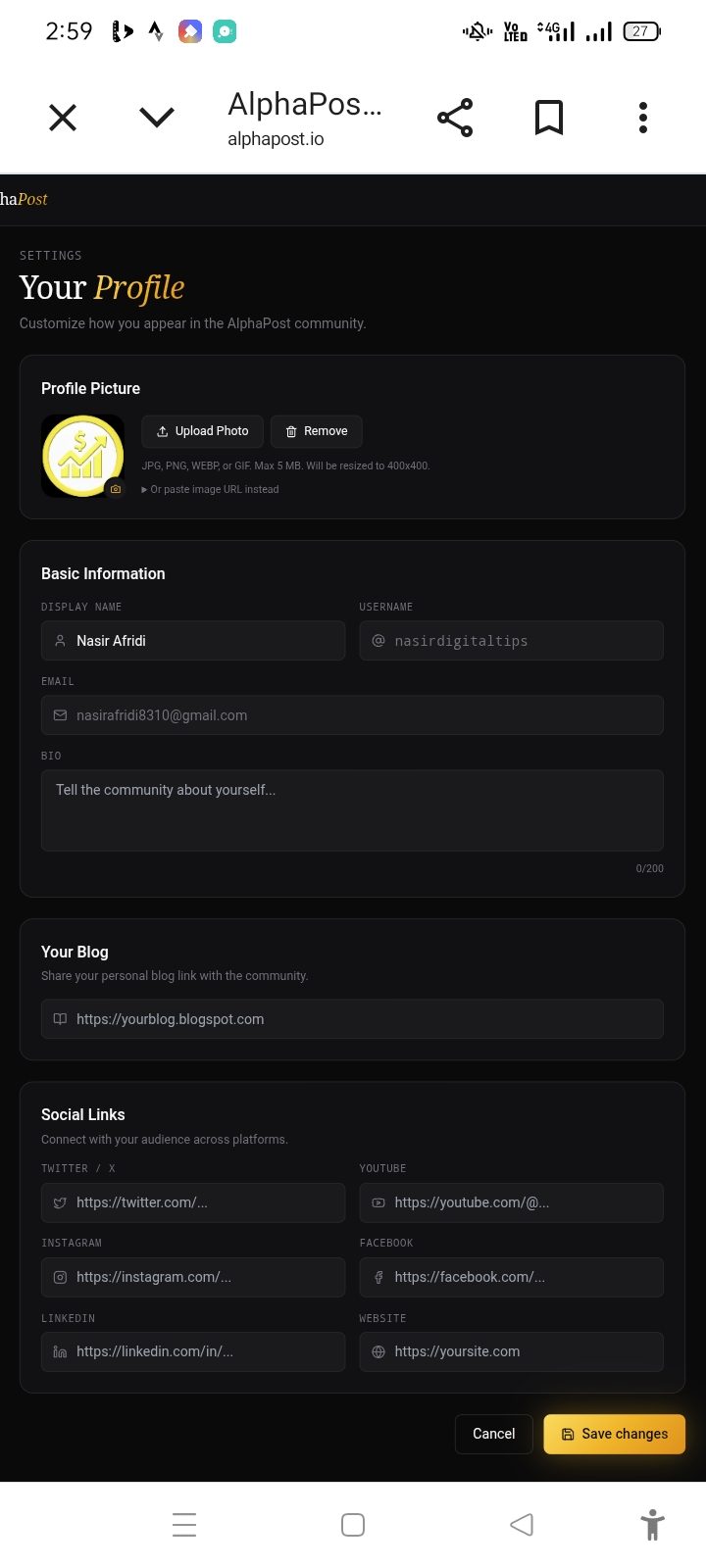The height and width of the screenshot is (1568, 706).
Task: Tap the share icon in browser bar
Action: click(x=455, y=118)
